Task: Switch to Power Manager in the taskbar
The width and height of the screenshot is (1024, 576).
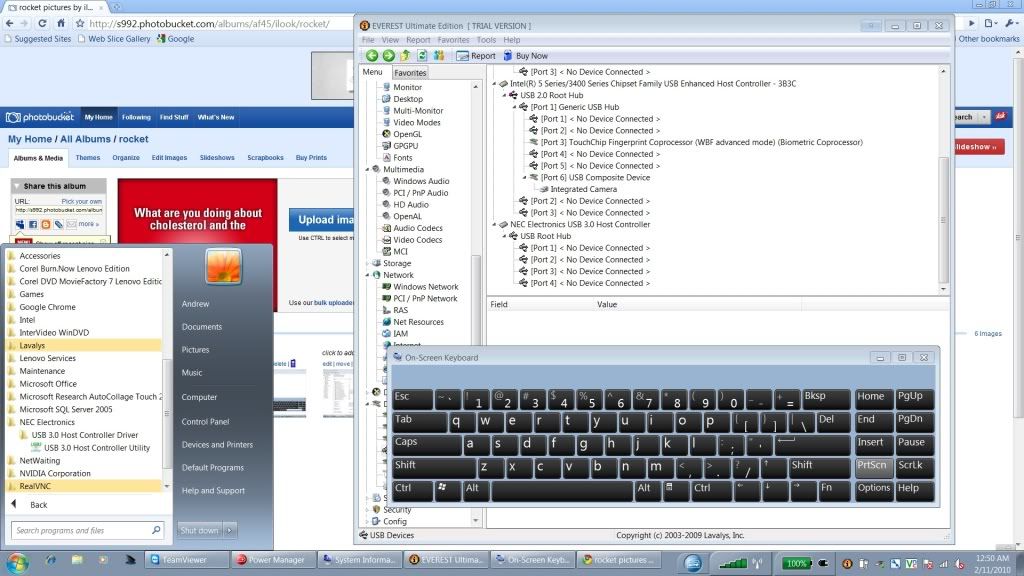Action: coord(273,560)
